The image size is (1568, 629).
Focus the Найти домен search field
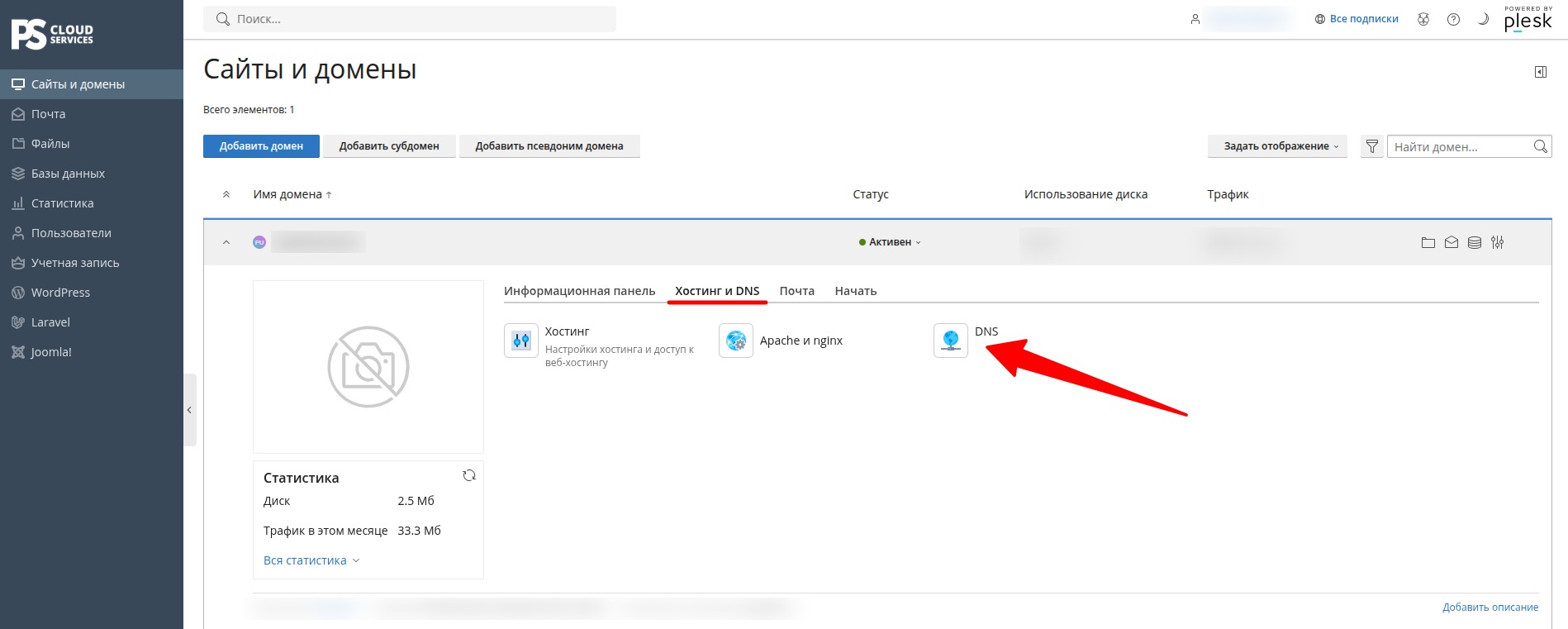click(1459, 146)
